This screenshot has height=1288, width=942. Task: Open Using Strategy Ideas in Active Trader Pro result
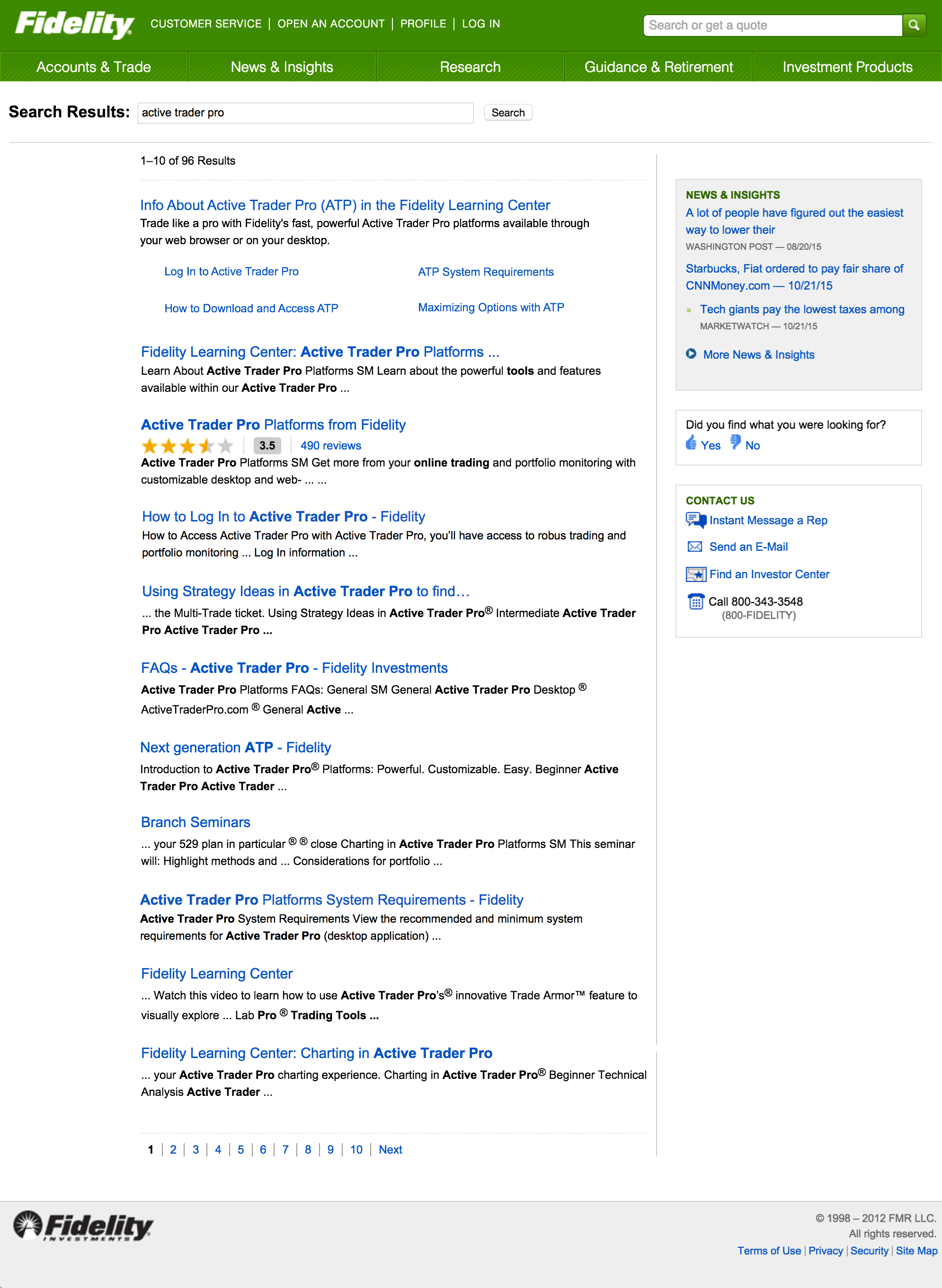click(x=306, y=591)
